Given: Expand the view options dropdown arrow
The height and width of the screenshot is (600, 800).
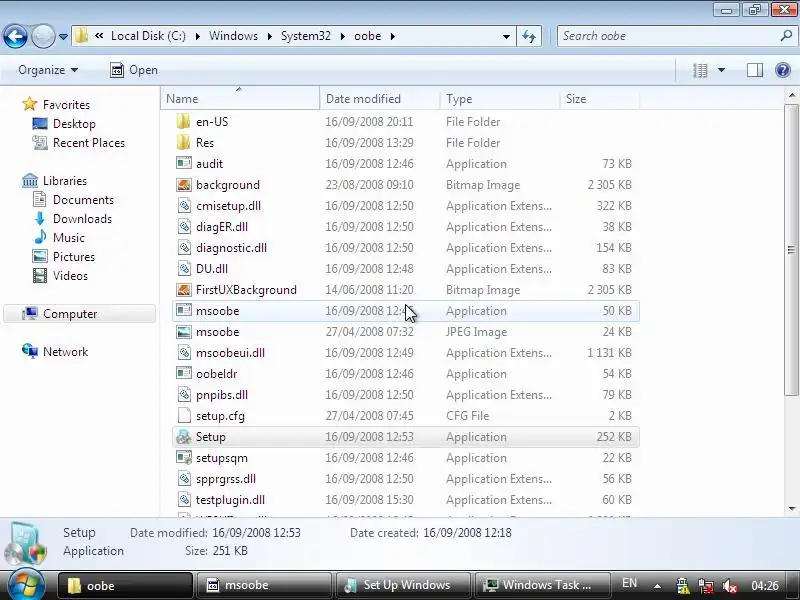Looking at the screenshot, I should point(721,70).
